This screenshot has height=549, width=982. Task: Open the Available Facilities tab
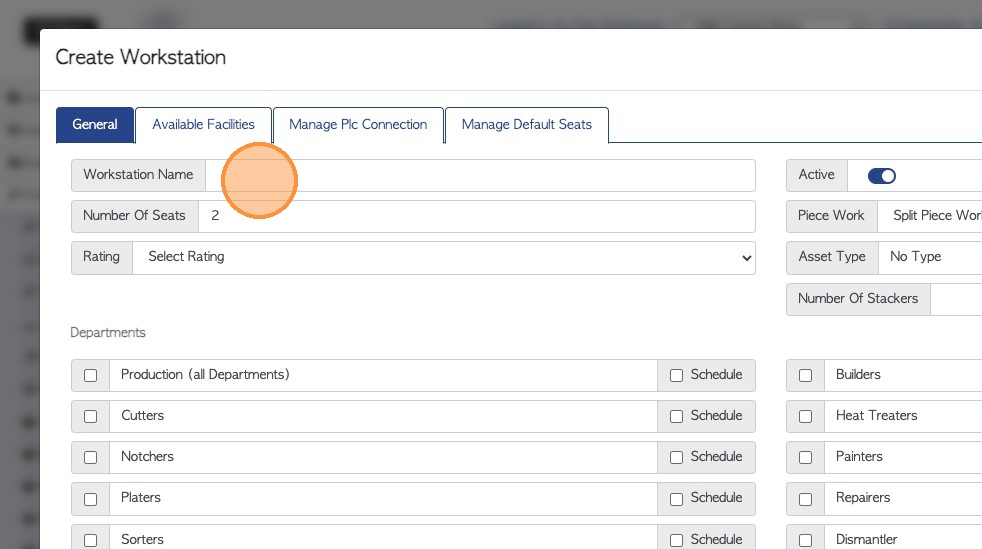203,125
